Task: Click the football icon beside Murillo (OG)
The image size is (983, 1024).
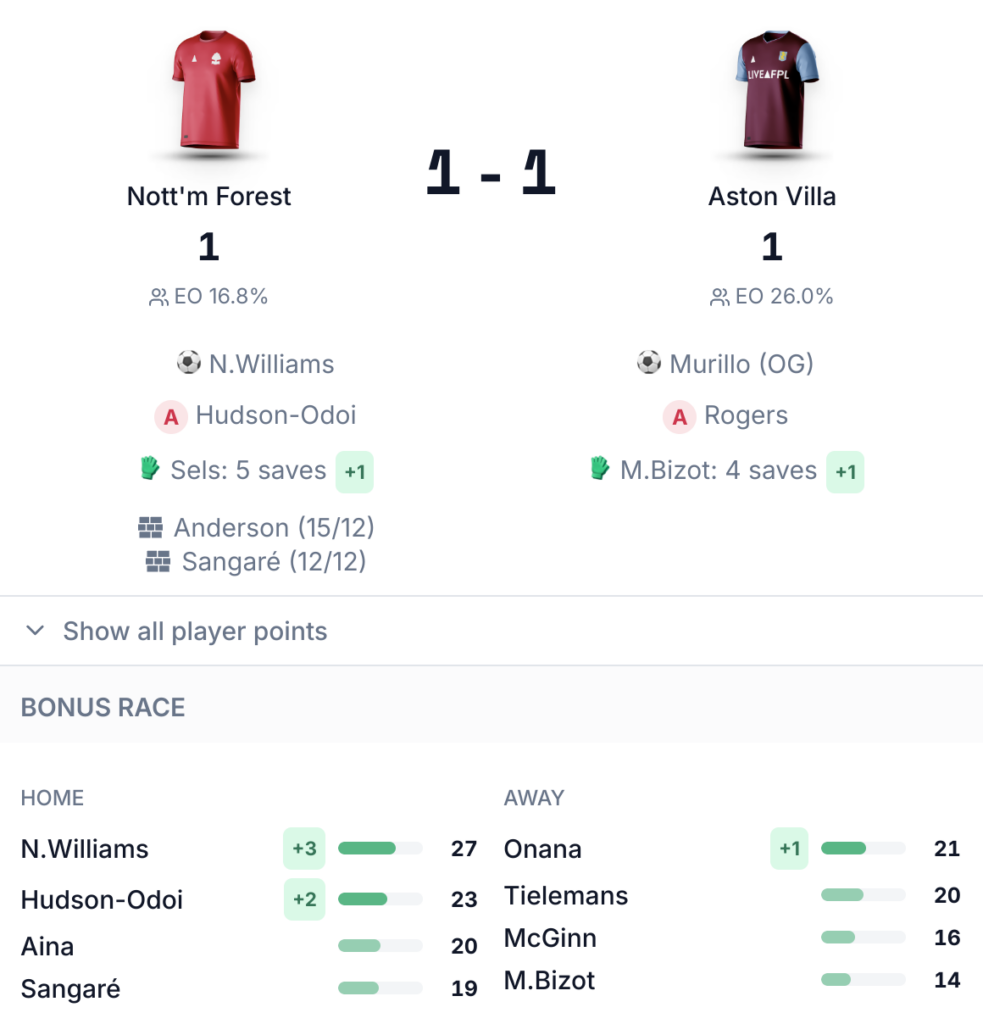Action: (x=649, y=363)
